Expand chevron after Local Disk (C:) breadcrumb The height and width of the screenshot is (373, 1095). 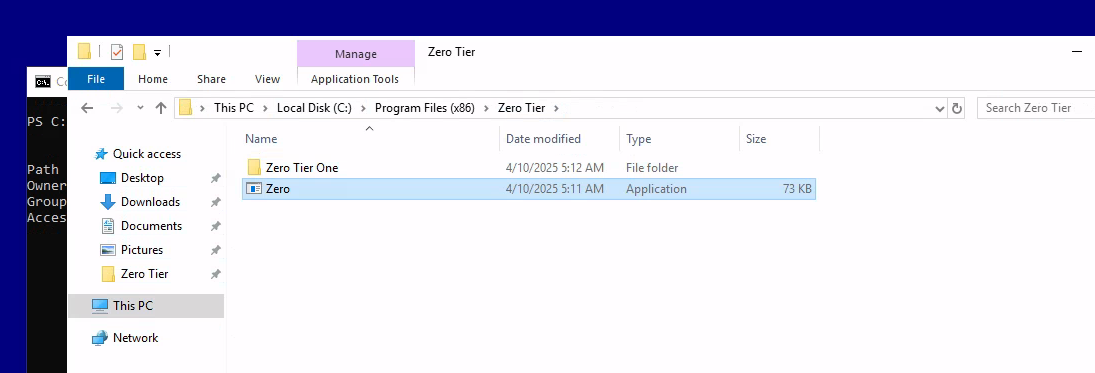(363, 108)
